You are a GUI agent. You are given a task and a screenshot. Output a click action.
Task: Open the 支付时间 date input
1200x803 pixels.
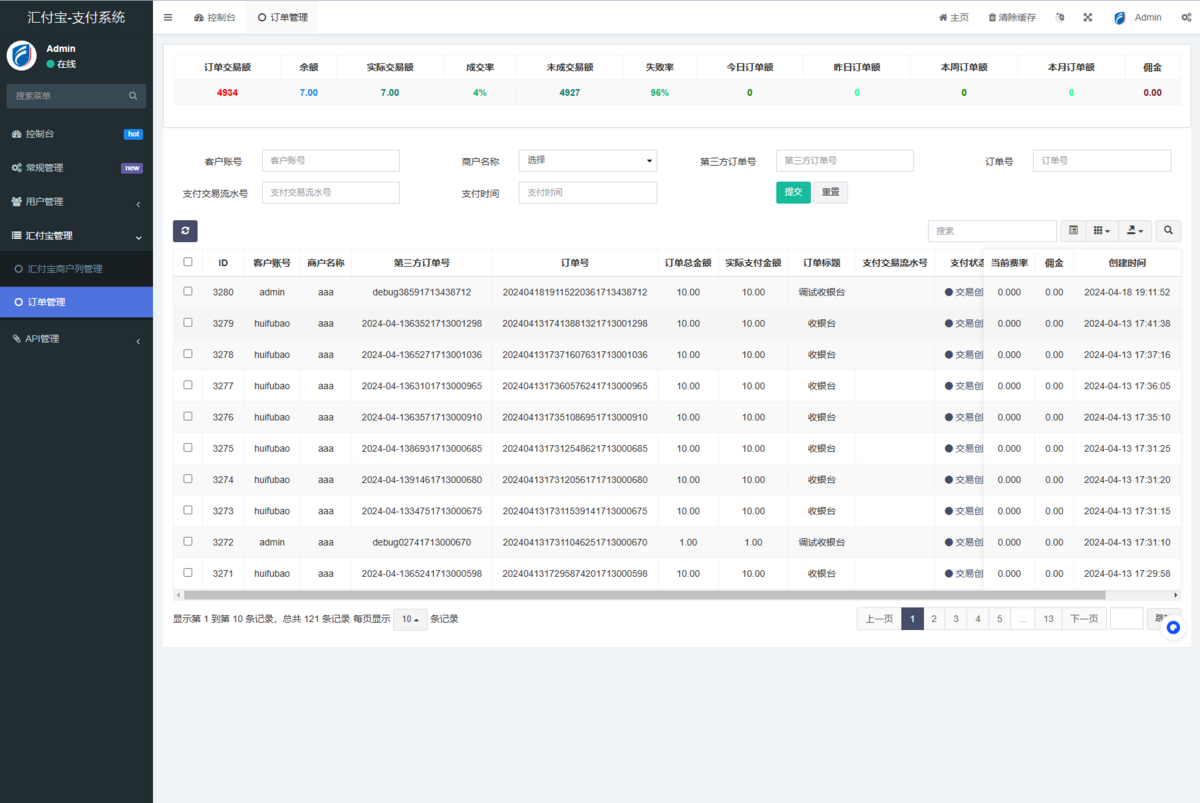pyautogui.click(x=588, y=192)
